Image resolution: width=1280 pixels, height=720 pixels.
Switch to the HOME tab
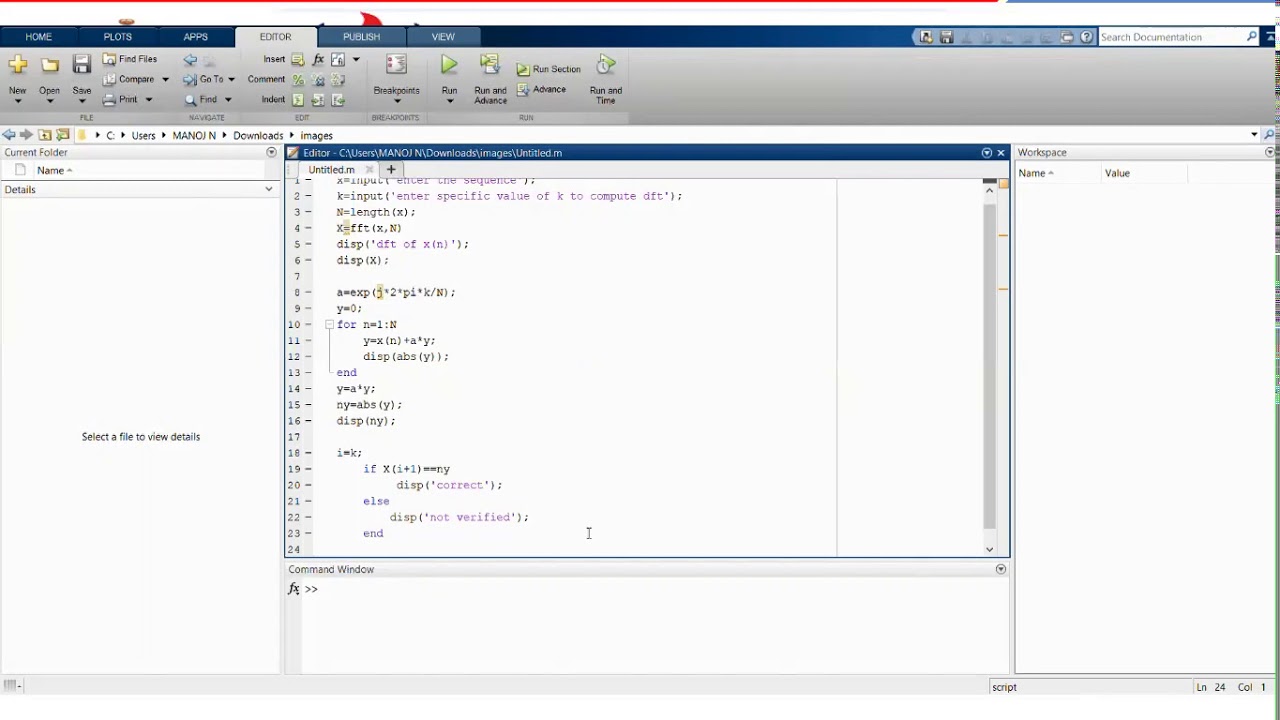point(38,37)
